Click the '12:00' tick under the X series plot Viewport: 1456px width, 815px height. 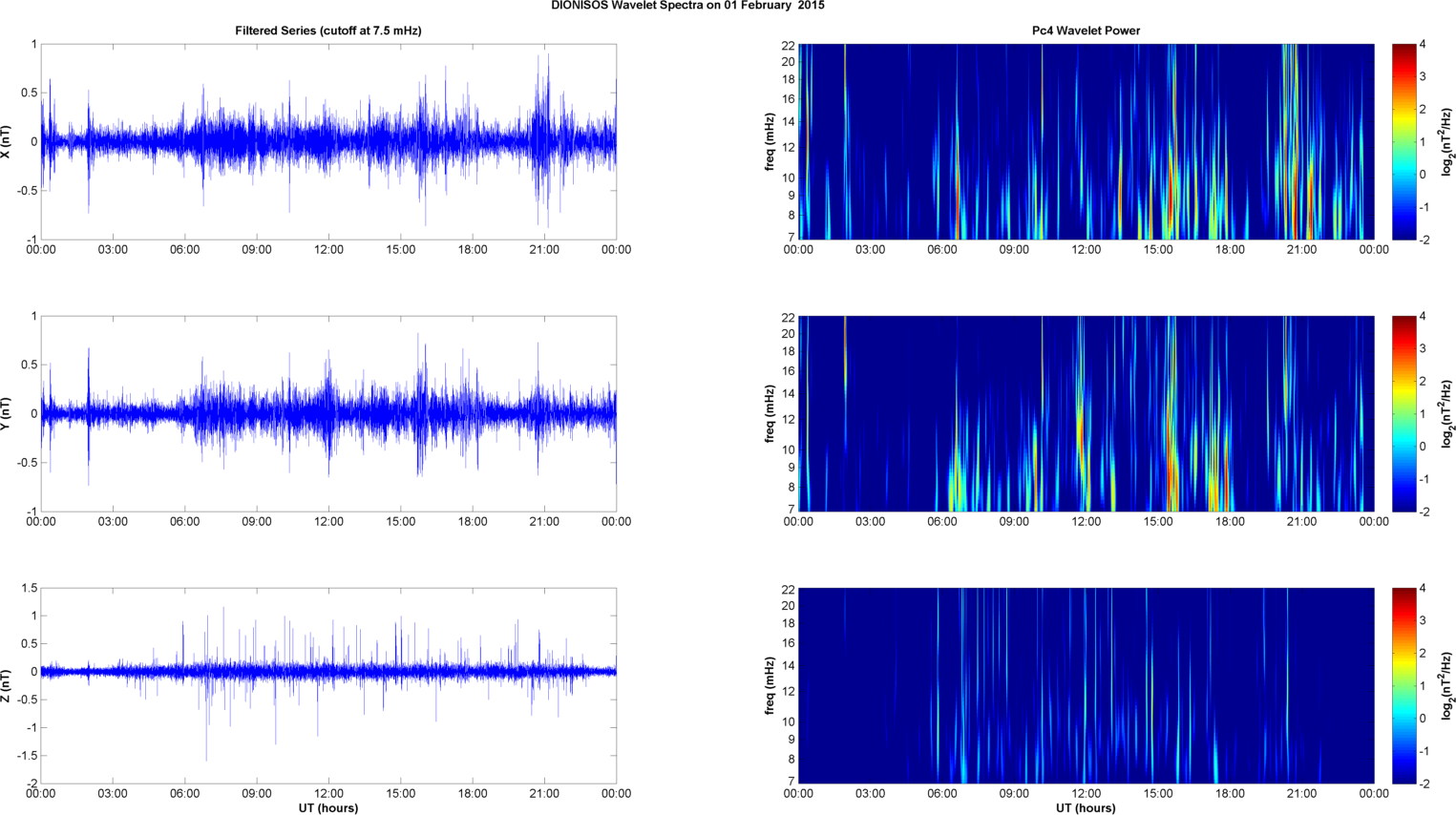[x=328, y=250]
